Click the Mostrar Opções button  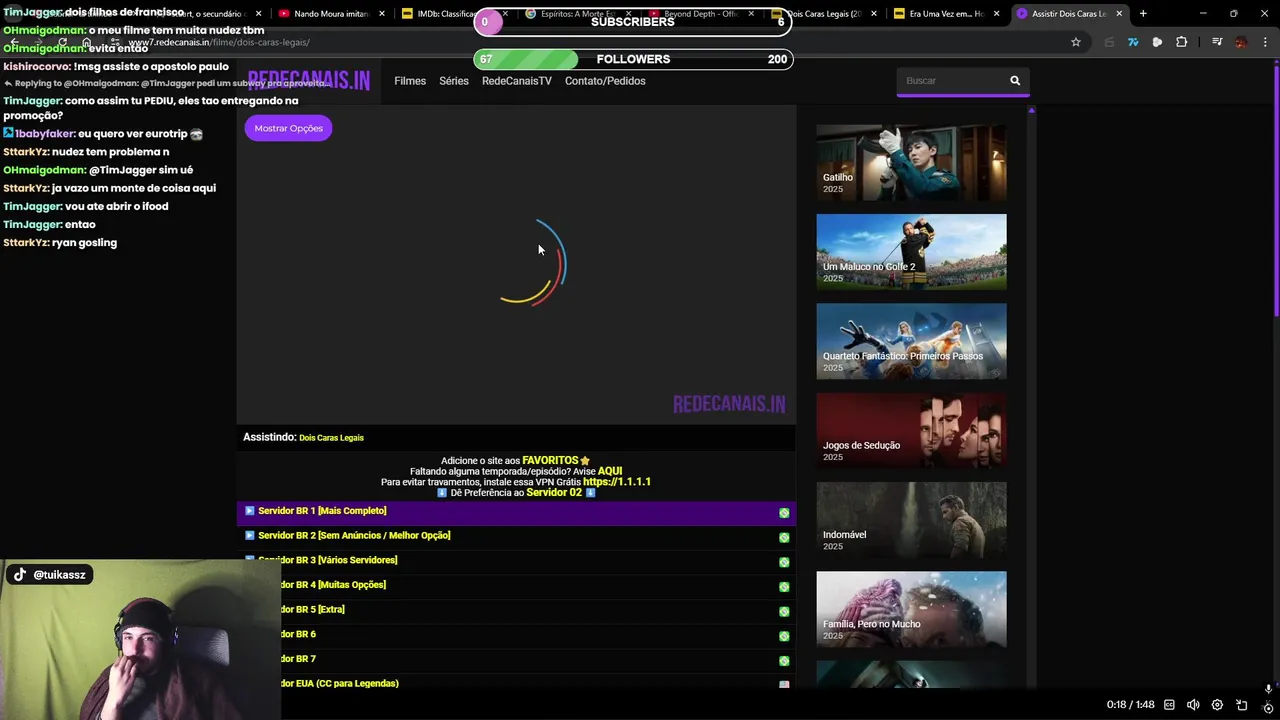tap(288, 128)
